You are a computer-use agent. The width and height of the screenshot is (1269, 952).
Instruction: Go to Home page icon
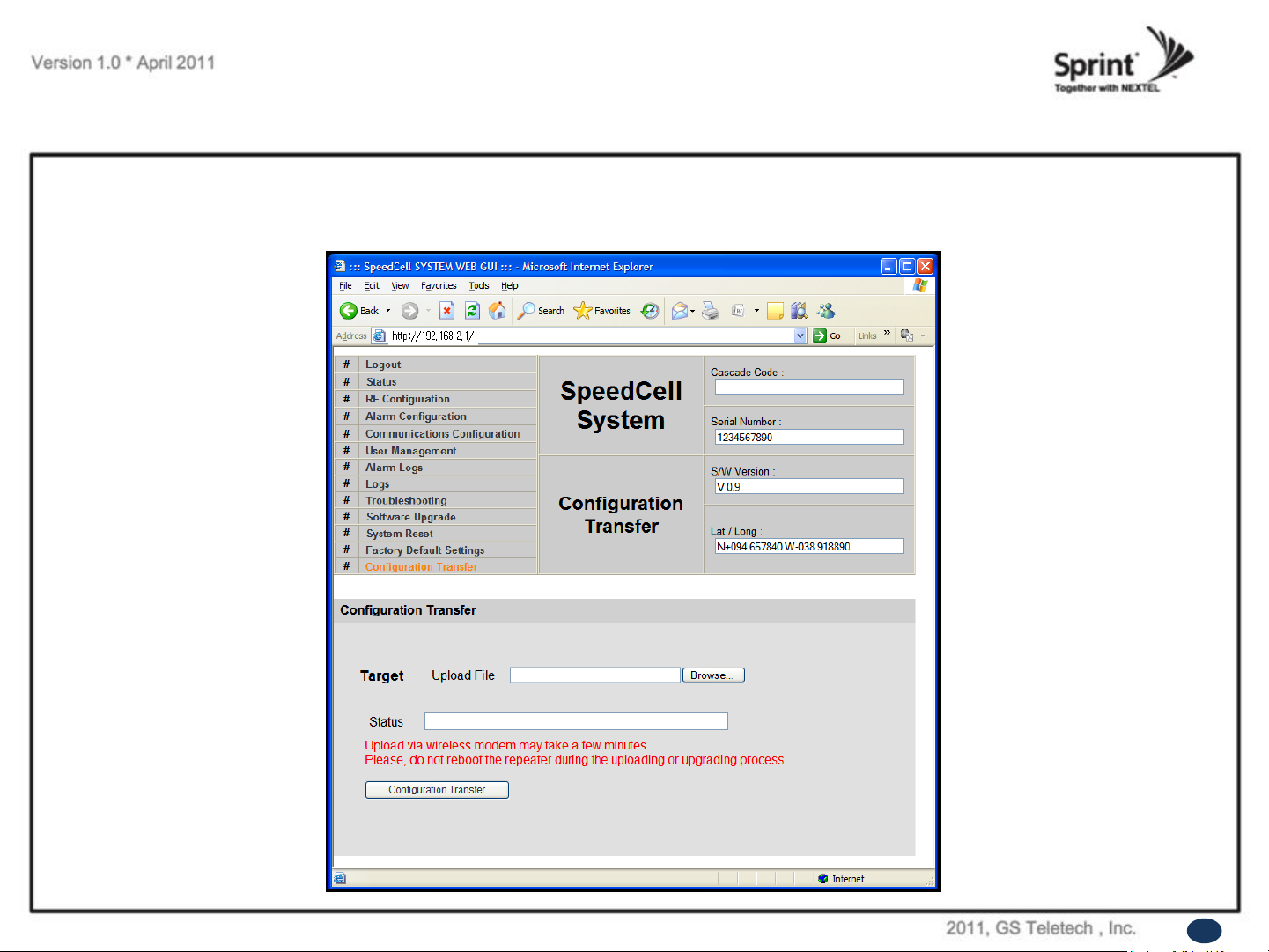coord(498,311)
